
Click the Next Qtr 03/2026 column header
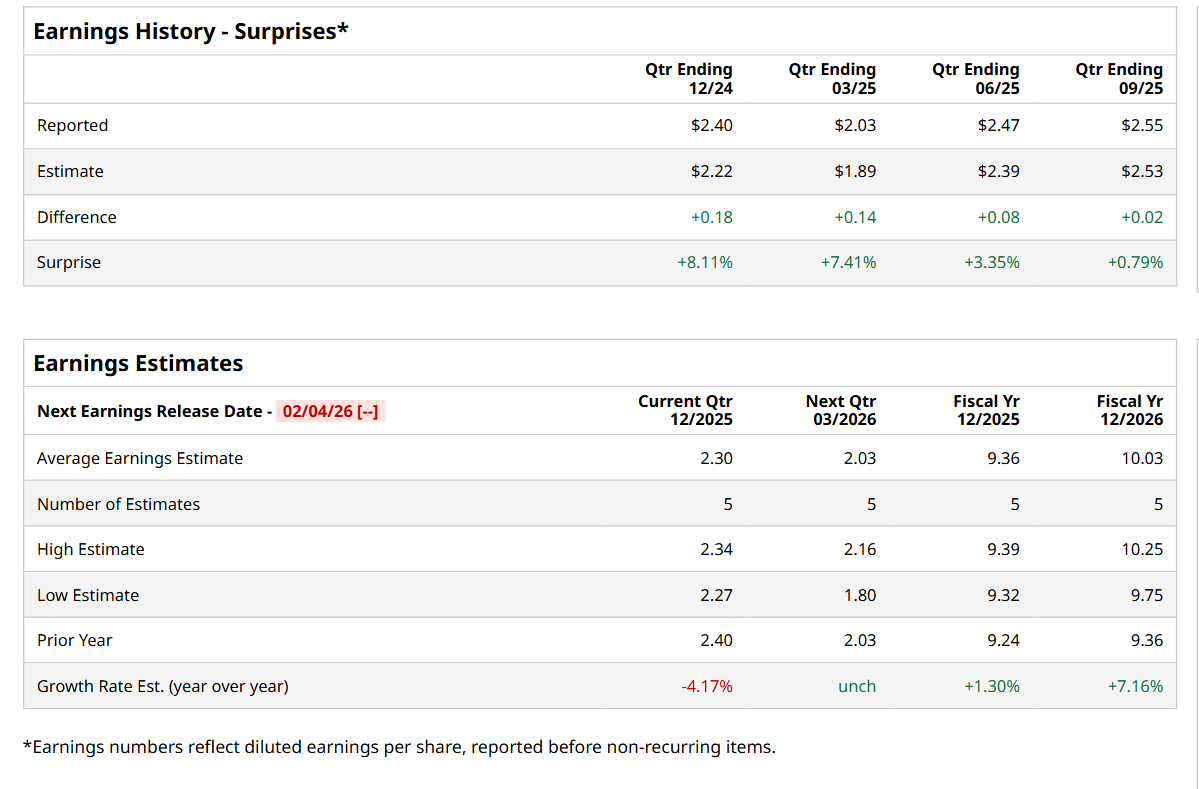[840, 410]
